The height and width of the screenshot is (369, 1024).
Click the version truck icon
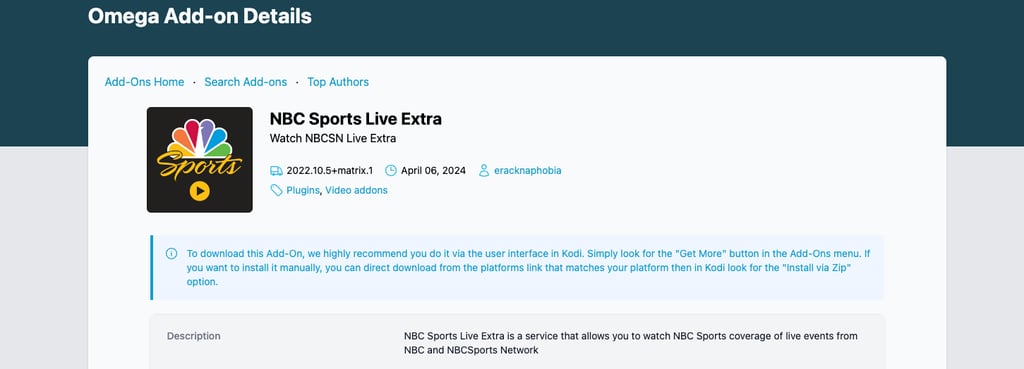tap(276, 170)
